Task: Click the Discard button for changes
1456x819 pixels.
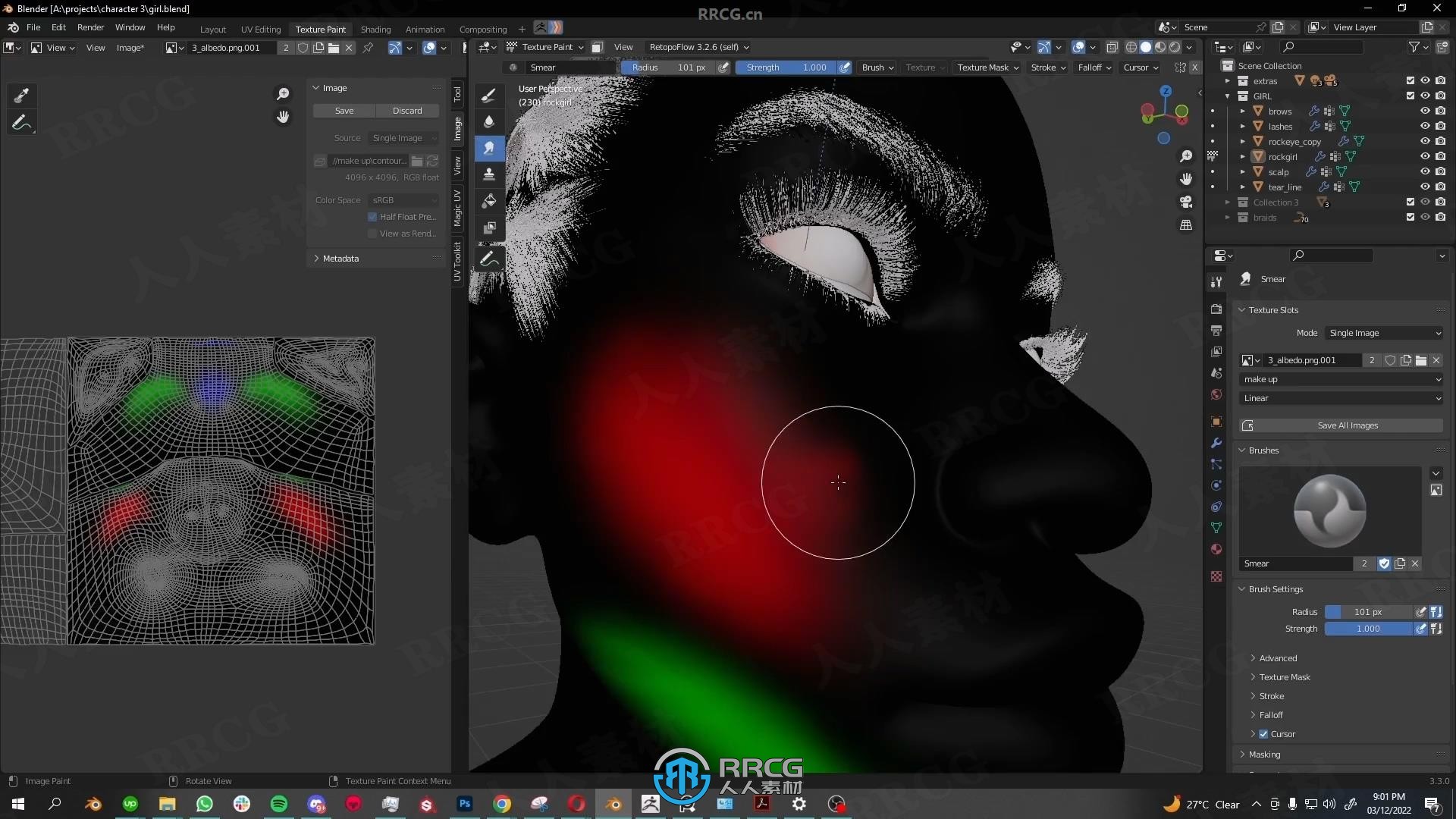Action: (408, 110)
